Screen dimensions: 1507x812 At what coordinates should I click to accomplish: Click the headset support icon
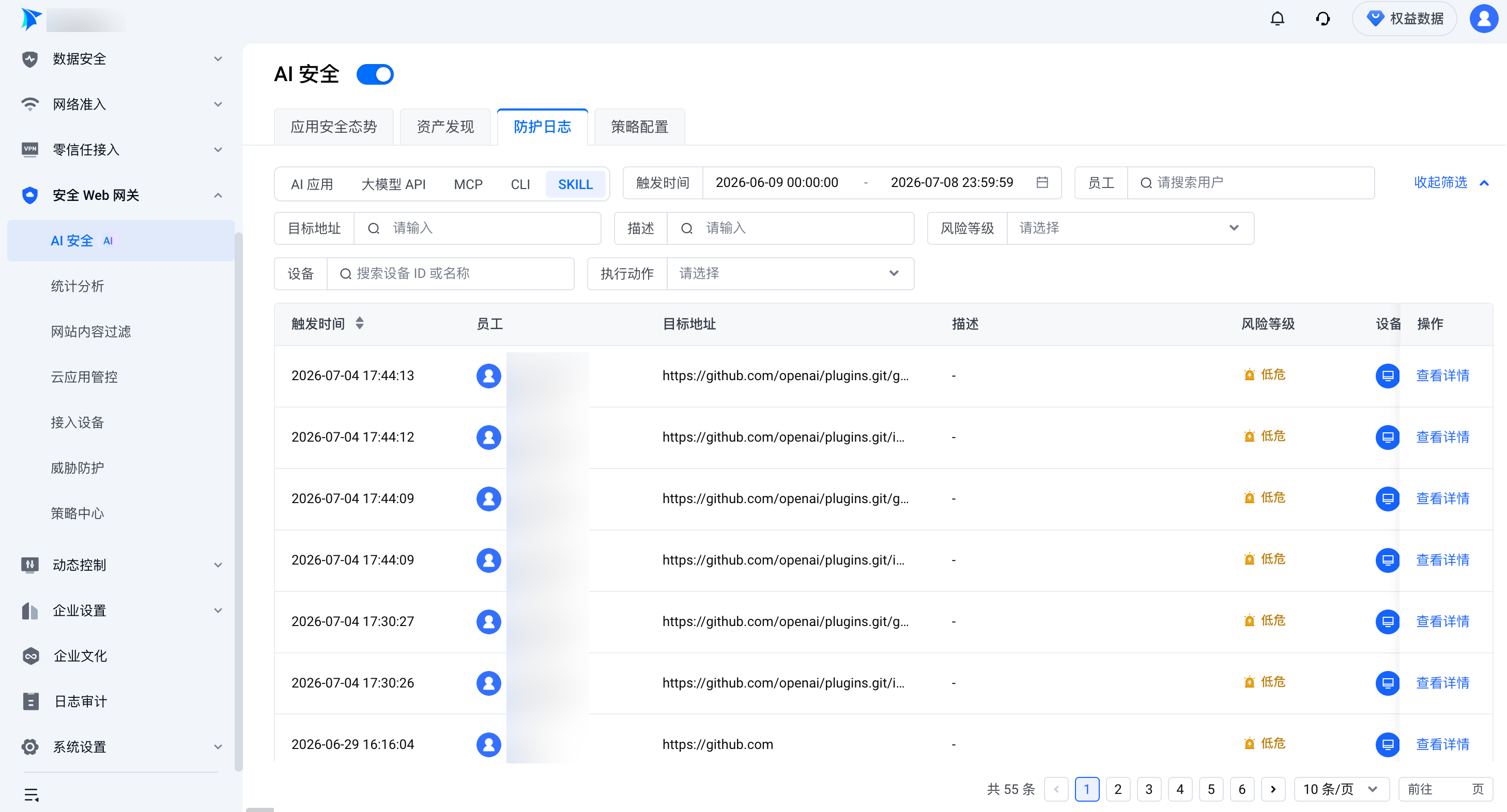coord(1323,19)
